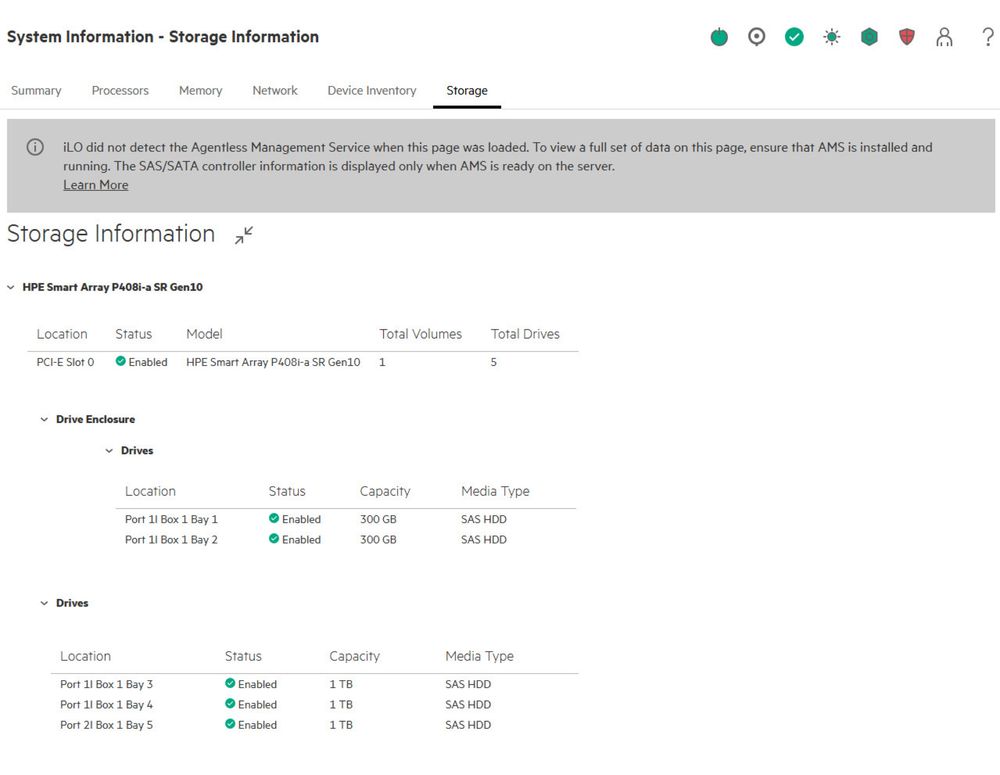Click the 1 TB capacity of Bay 3

pyautogui.click(x=341, y=684)
